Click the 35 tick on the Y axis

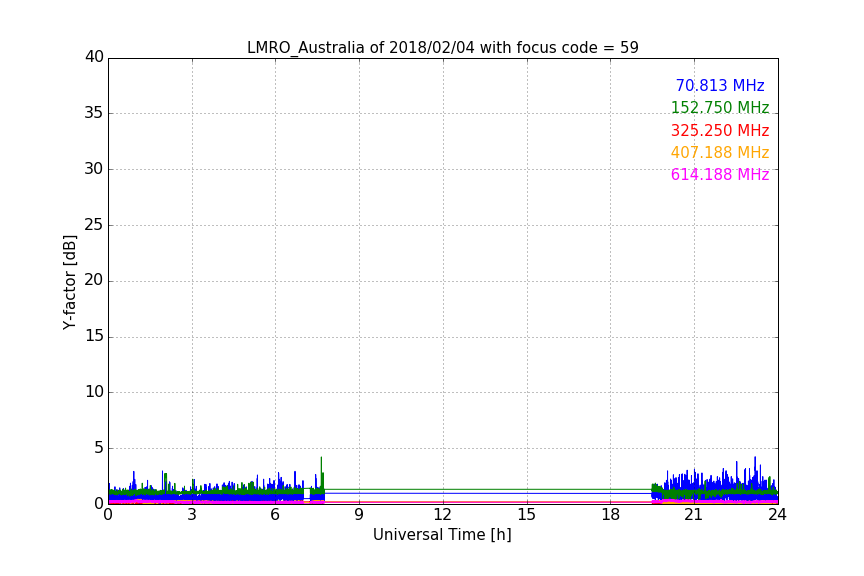pos(94,113)
